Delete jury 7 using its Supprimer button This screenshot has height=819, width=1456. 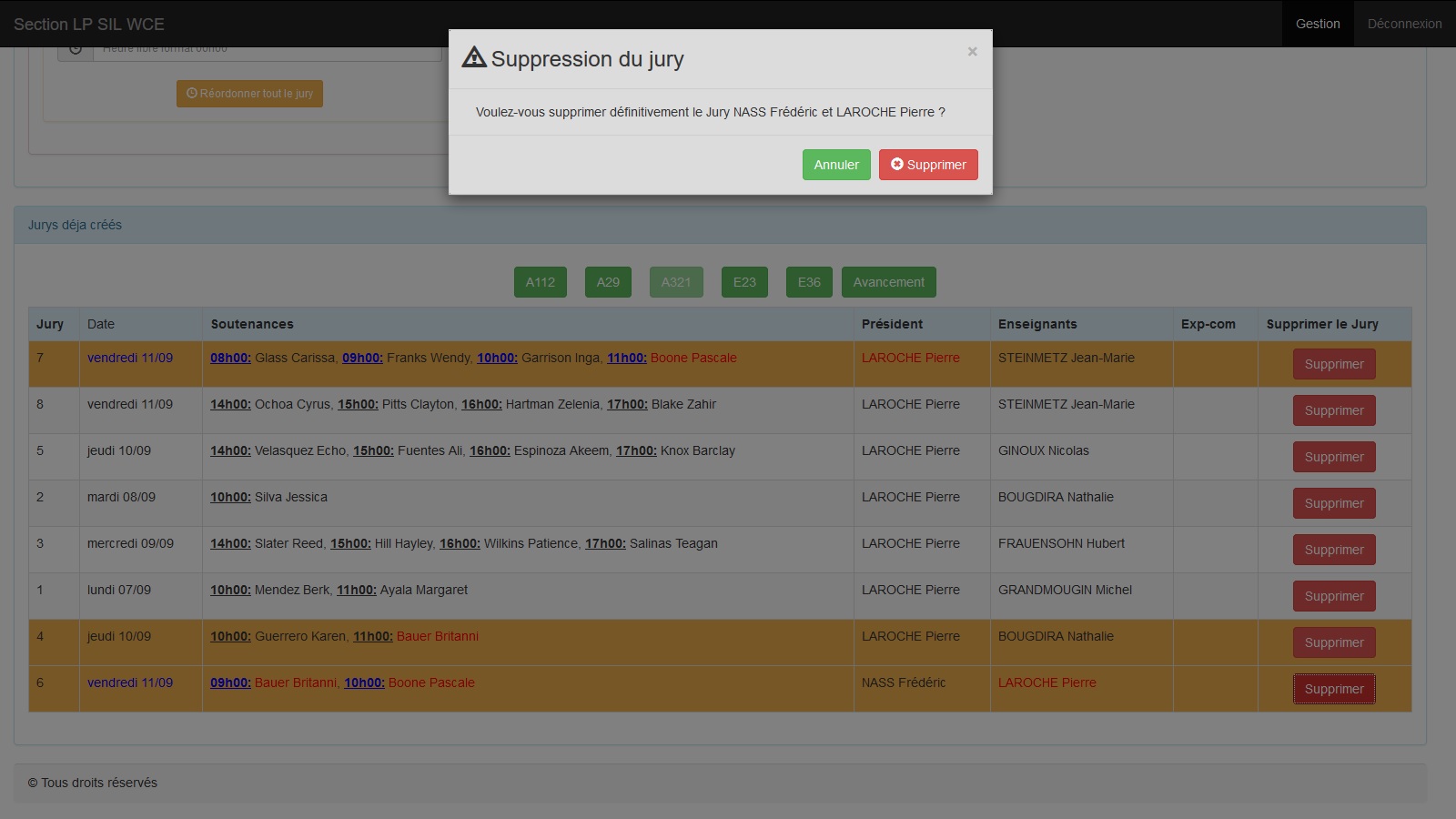point(1333,364)
